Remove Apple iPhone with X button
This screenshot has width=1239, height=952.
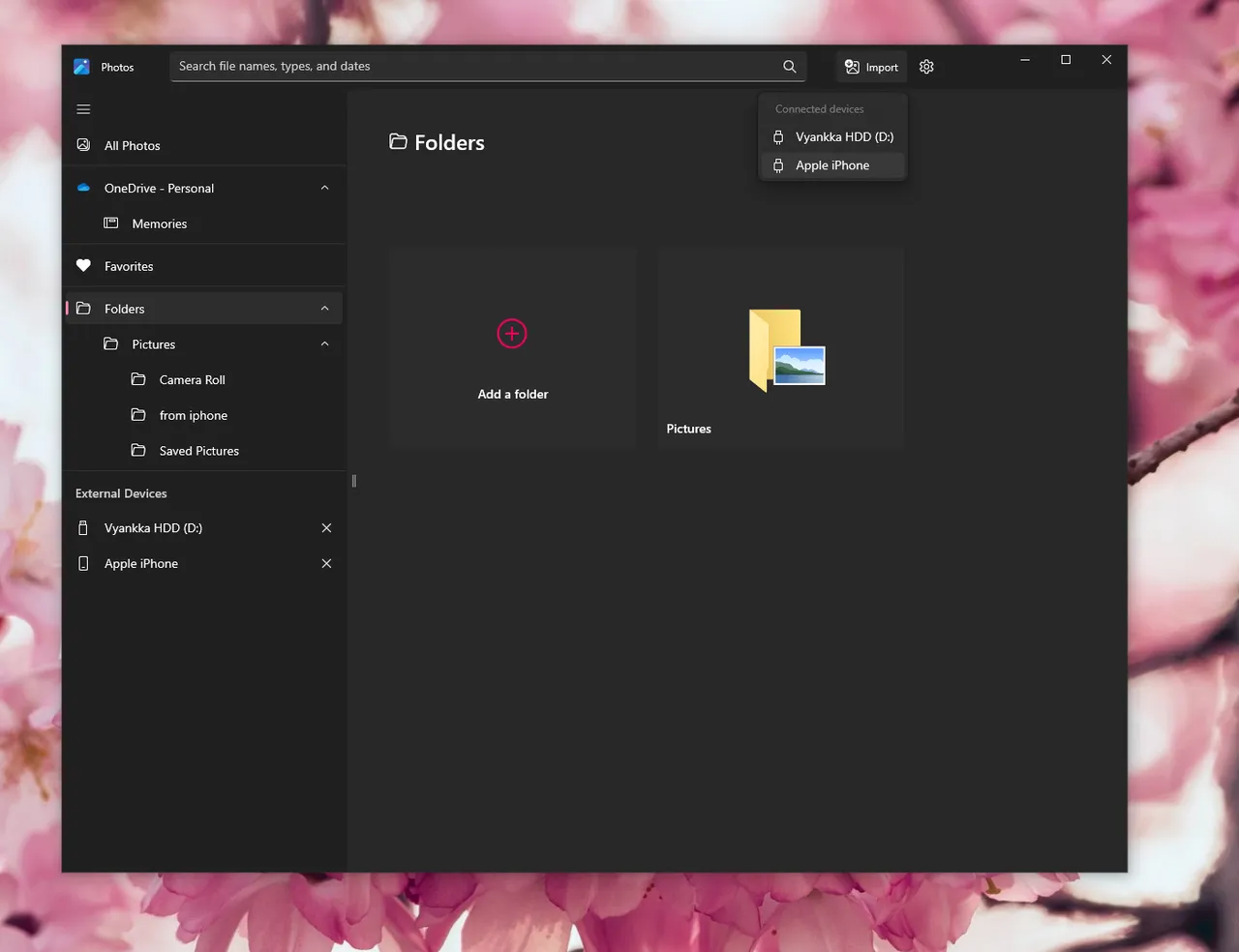(x=326, y=564)
